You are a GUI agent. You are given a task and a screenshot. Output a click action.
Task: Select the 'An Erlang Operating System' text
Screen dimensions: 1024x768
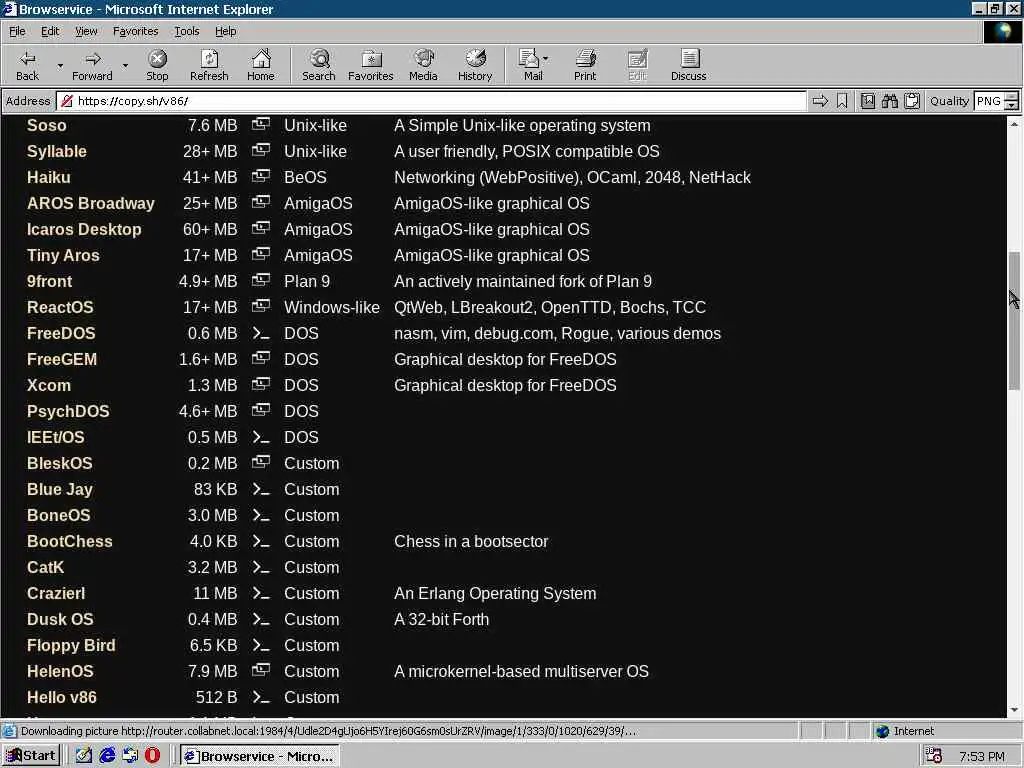[x=495, y=594]
